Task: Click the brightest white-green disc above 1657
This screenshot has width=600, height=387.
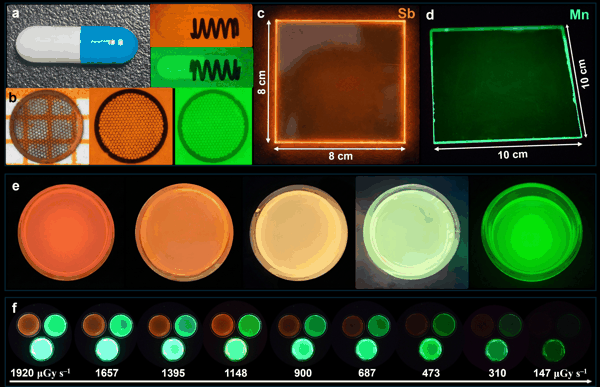Action: (x=107, y=349)
